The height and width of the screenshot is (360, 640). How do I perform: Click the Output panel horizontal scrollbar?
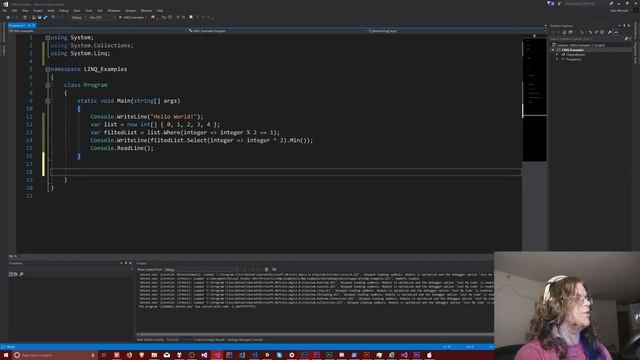(314, 334)
